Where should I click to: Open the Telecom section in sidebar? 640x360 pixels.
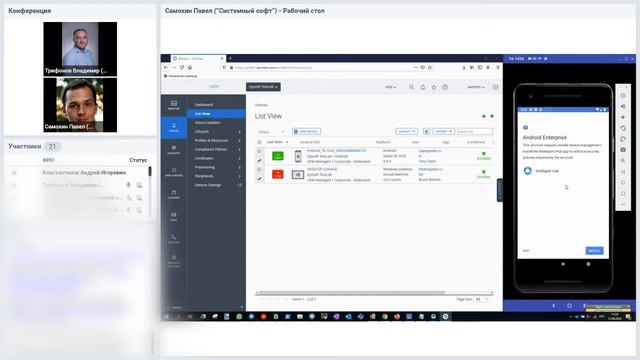click(x=173, y=239)
